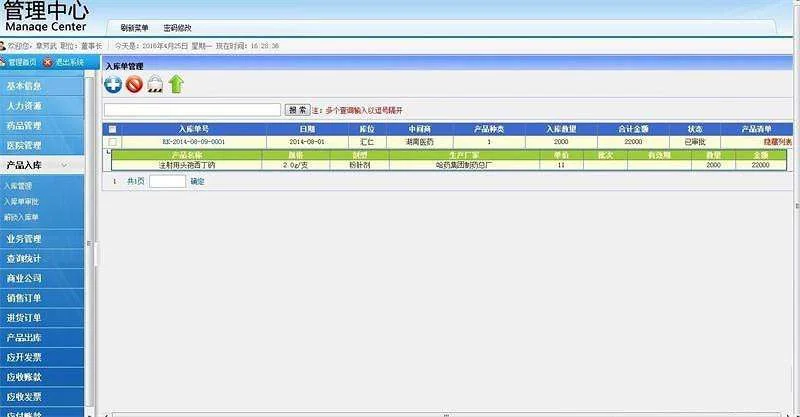The width and height of the screenshot is (800, 417).
Task: Click the 确定 page confirm link
Action: coord(197,181)
